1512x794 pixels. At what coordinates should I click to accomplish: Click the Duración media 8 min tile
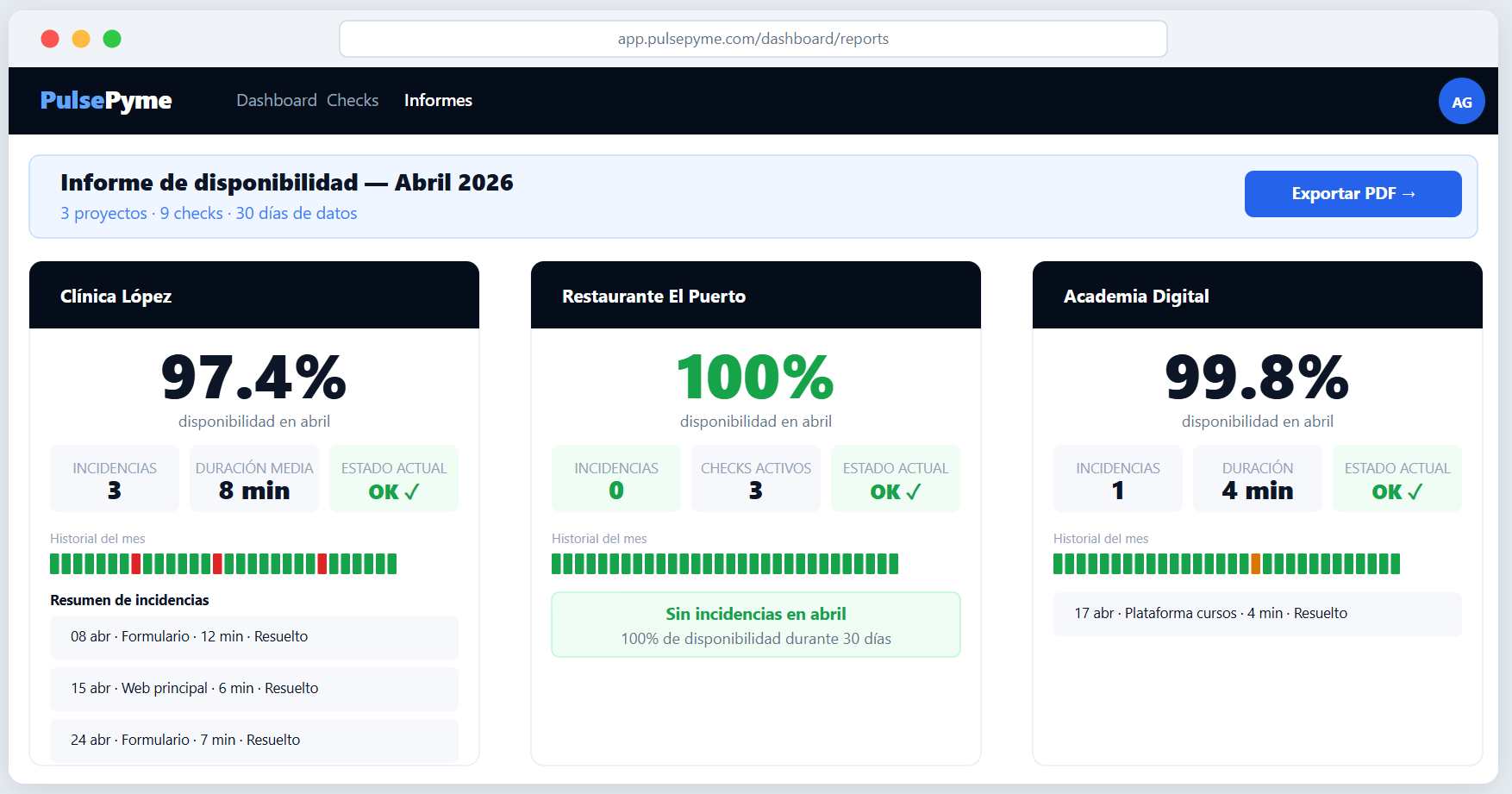(x=254, y=478)
